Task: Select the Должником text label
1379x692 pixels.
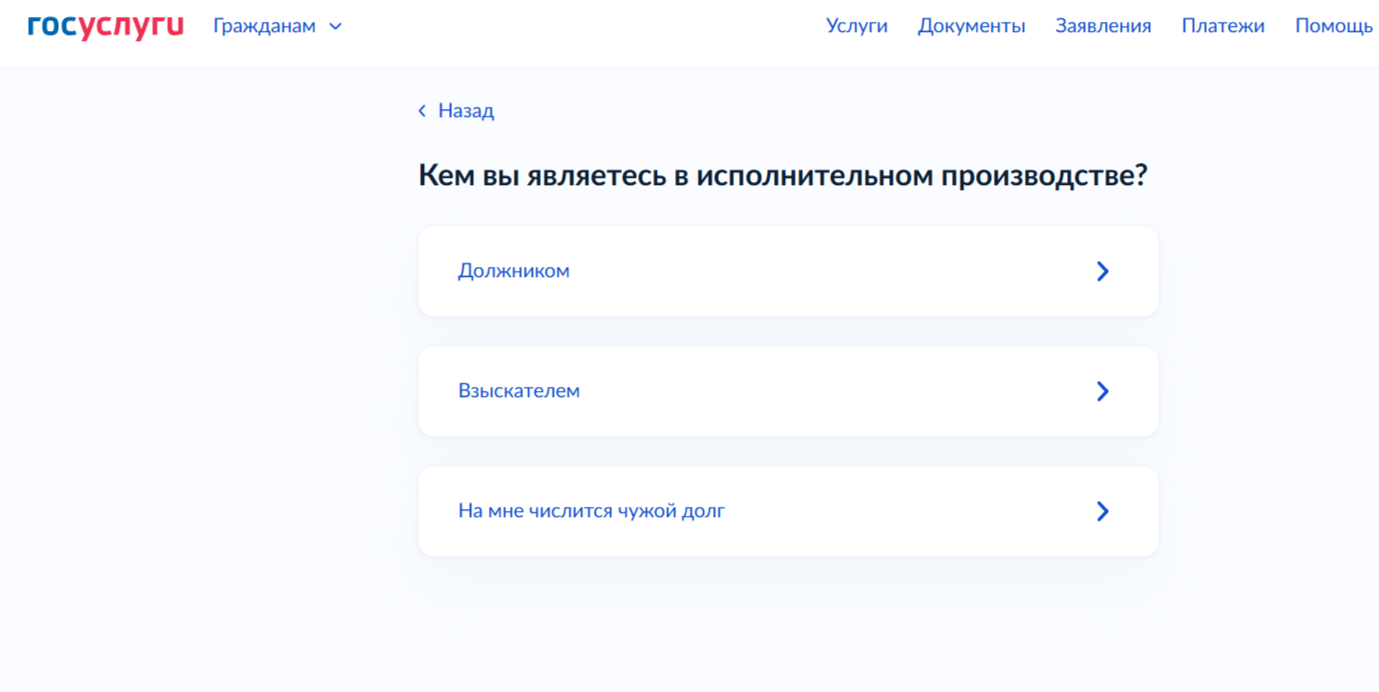Action: (x=513, y=271)
